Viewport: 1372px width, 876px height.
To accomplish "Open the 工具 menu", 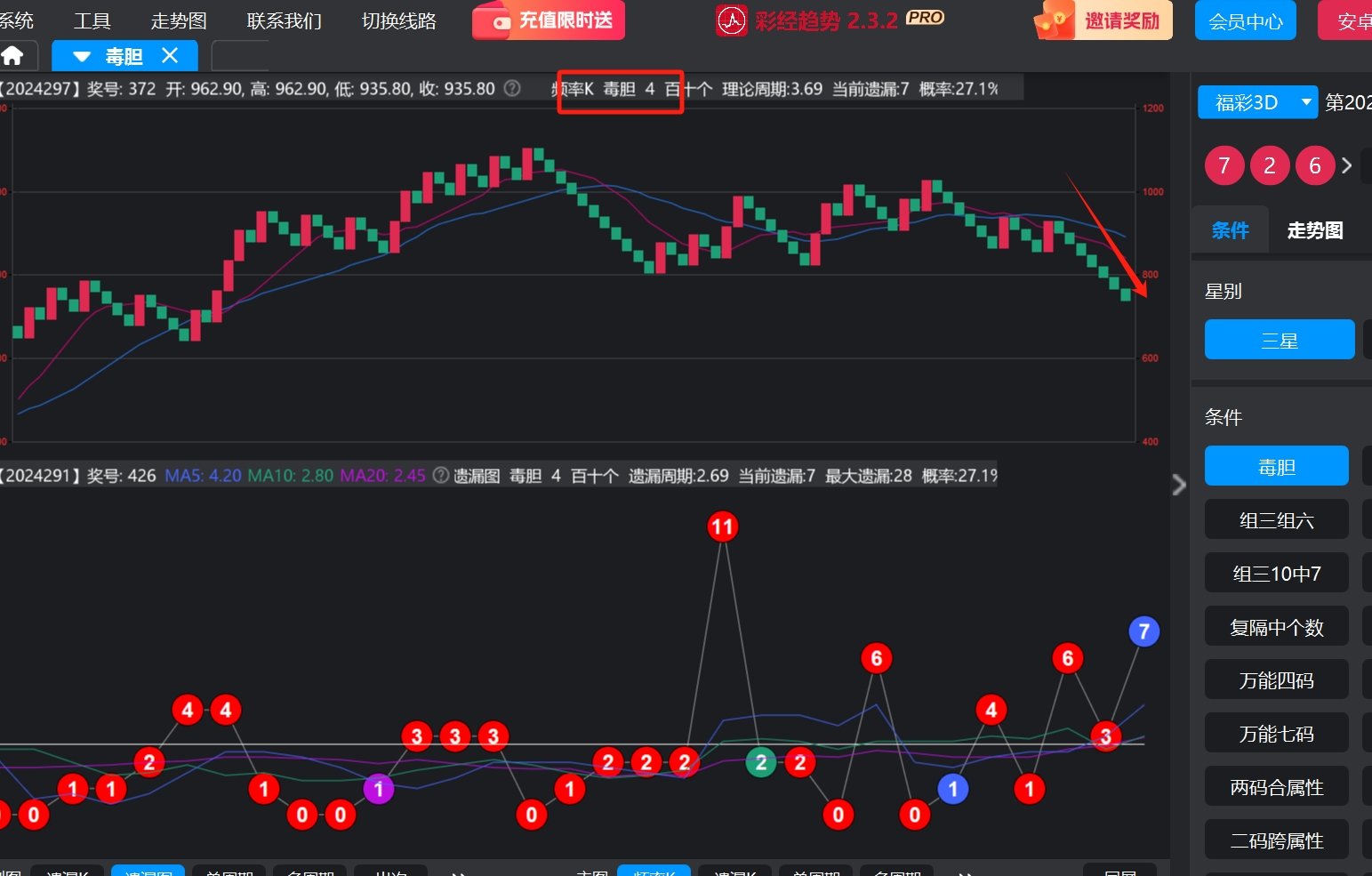I will tap(92, 20).
